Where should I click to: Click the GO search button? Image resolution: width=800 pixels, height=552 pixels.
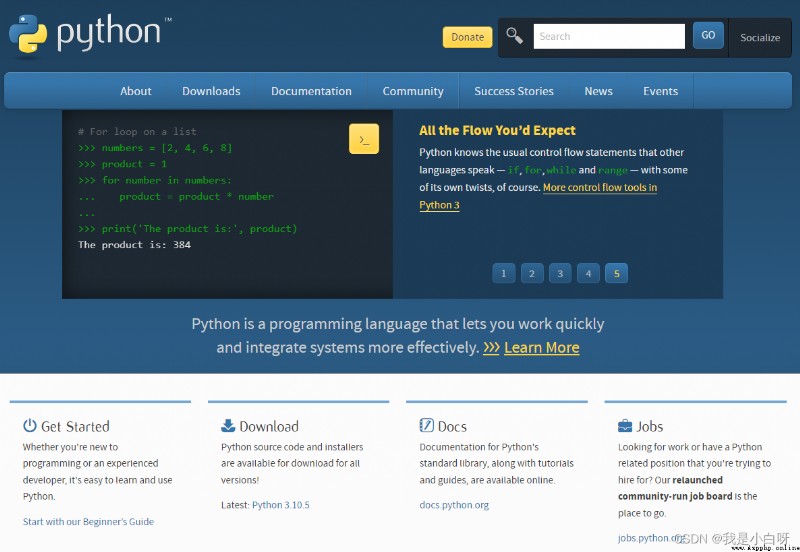click(x=708, y=35)
